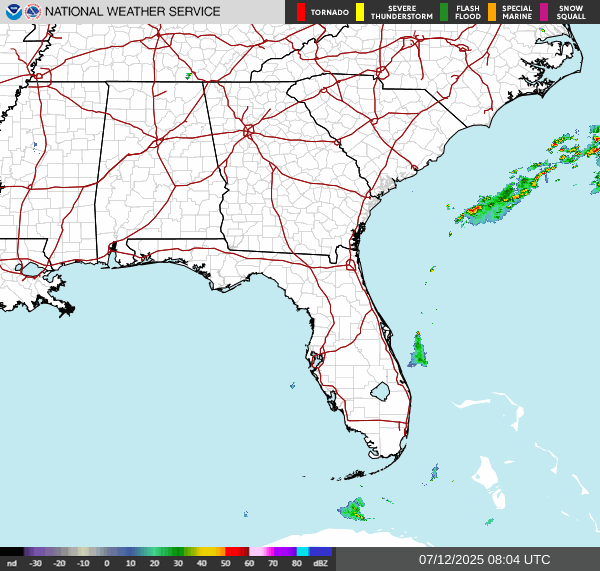Image resolution: width=600 pixels, height=571 pixels.
Task: Click the '50' value on dBZ scale
Action: 225,563
